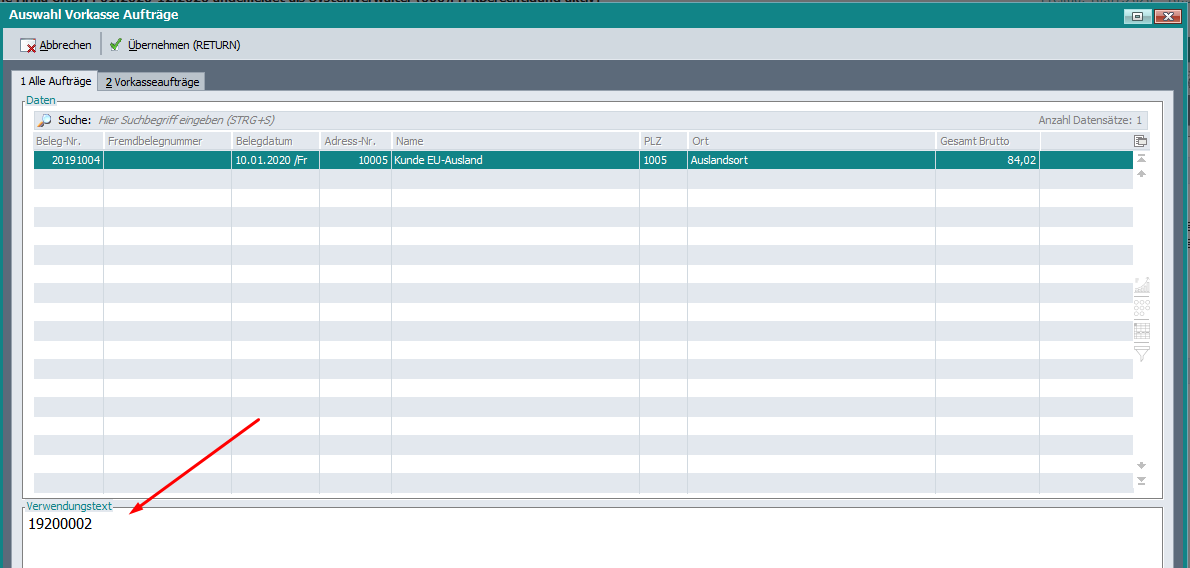The width and height of the screenshot is (1190, 568).
Task: Click Übernehmen (RETURN) button
Action: point(175,45)
